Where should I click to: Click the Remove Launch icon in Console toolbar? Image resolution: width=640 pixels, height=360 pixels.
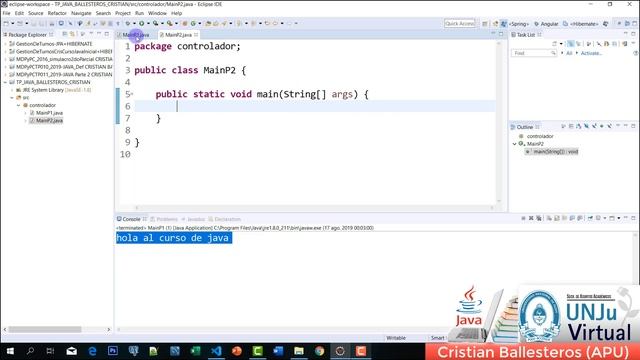531,218
